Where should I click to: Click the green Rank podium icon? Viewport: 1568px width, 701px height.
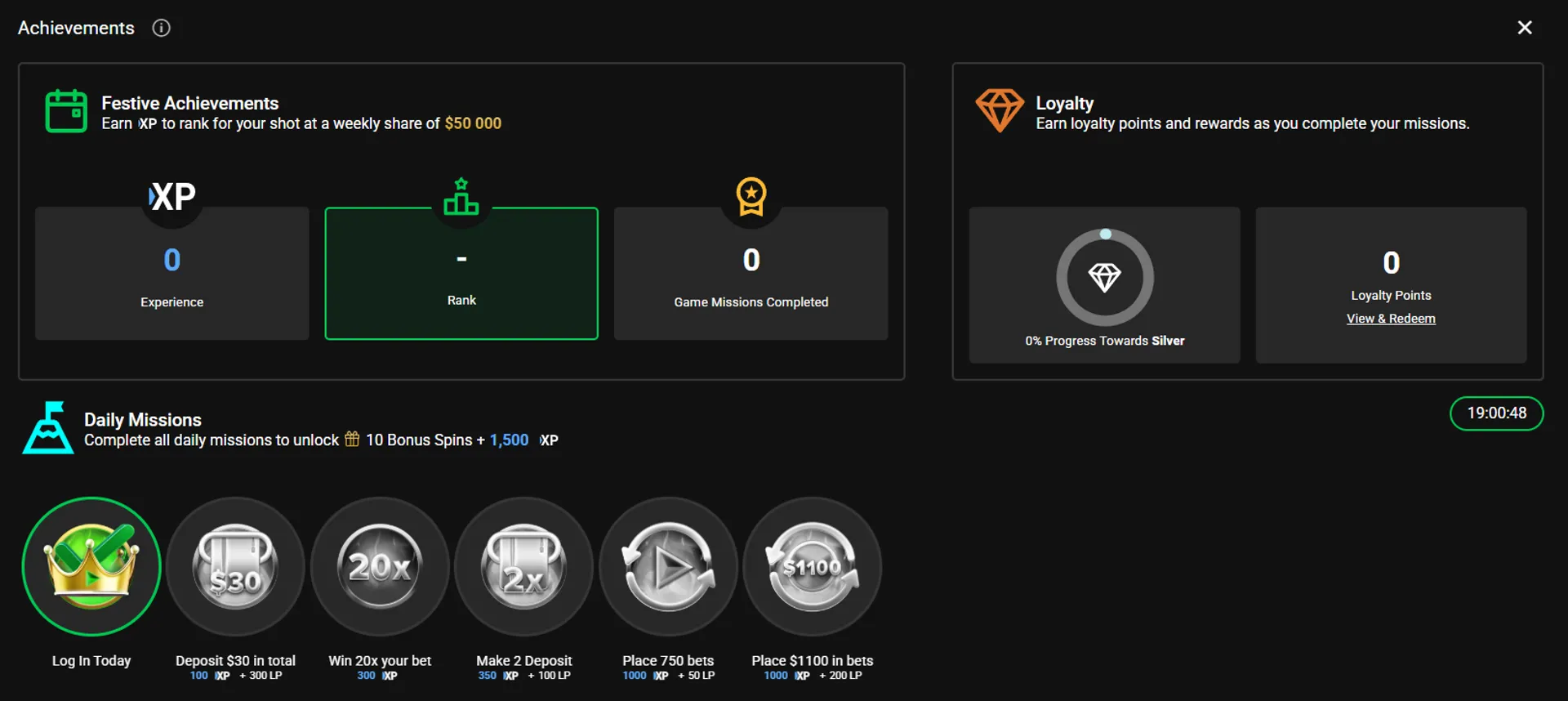coord(461,197)
